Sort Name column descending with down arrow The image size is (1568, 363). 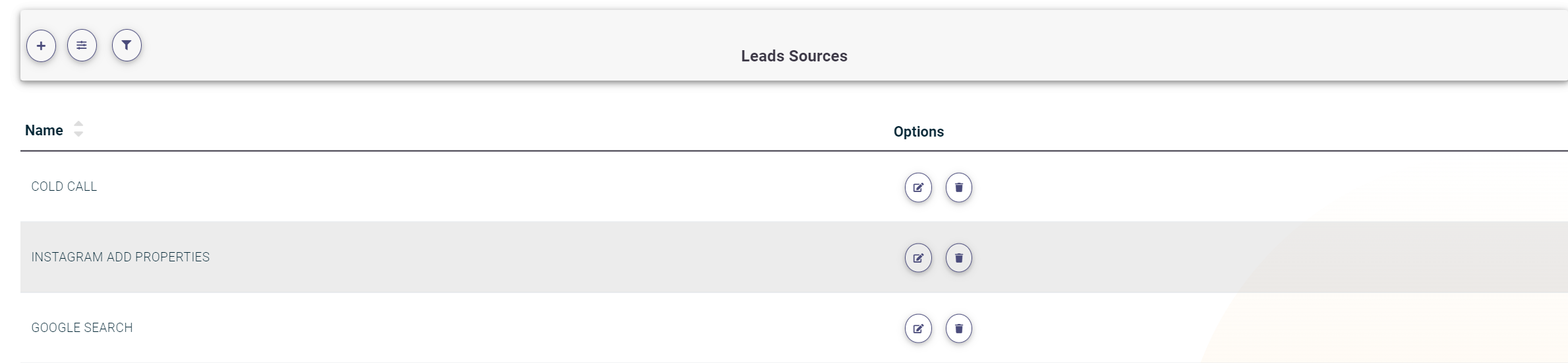coord(78,134)
